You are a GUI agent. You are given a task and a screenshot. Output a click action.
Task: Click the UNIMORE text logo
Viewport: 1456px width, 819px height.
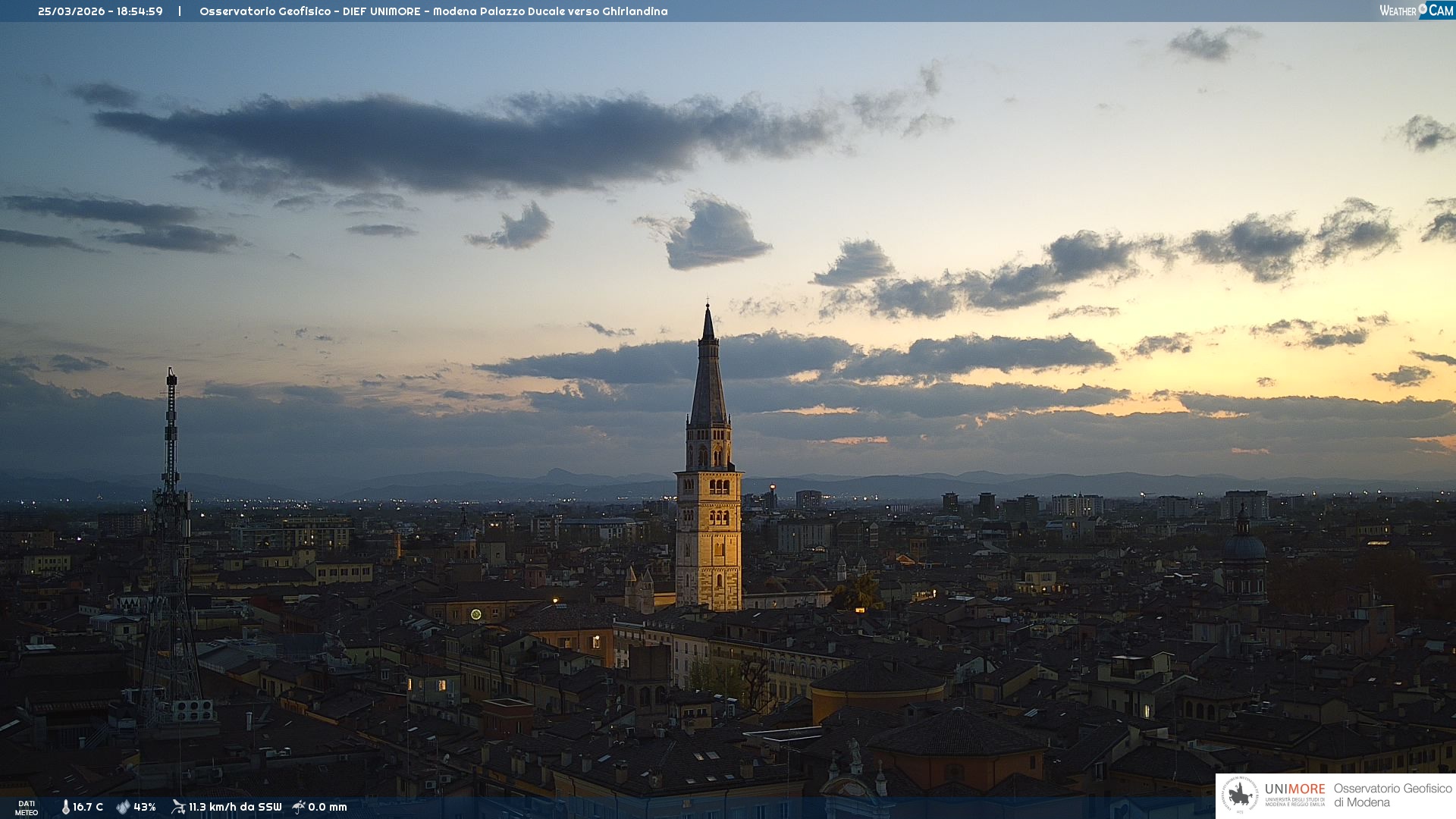(x=1294, y=789)
